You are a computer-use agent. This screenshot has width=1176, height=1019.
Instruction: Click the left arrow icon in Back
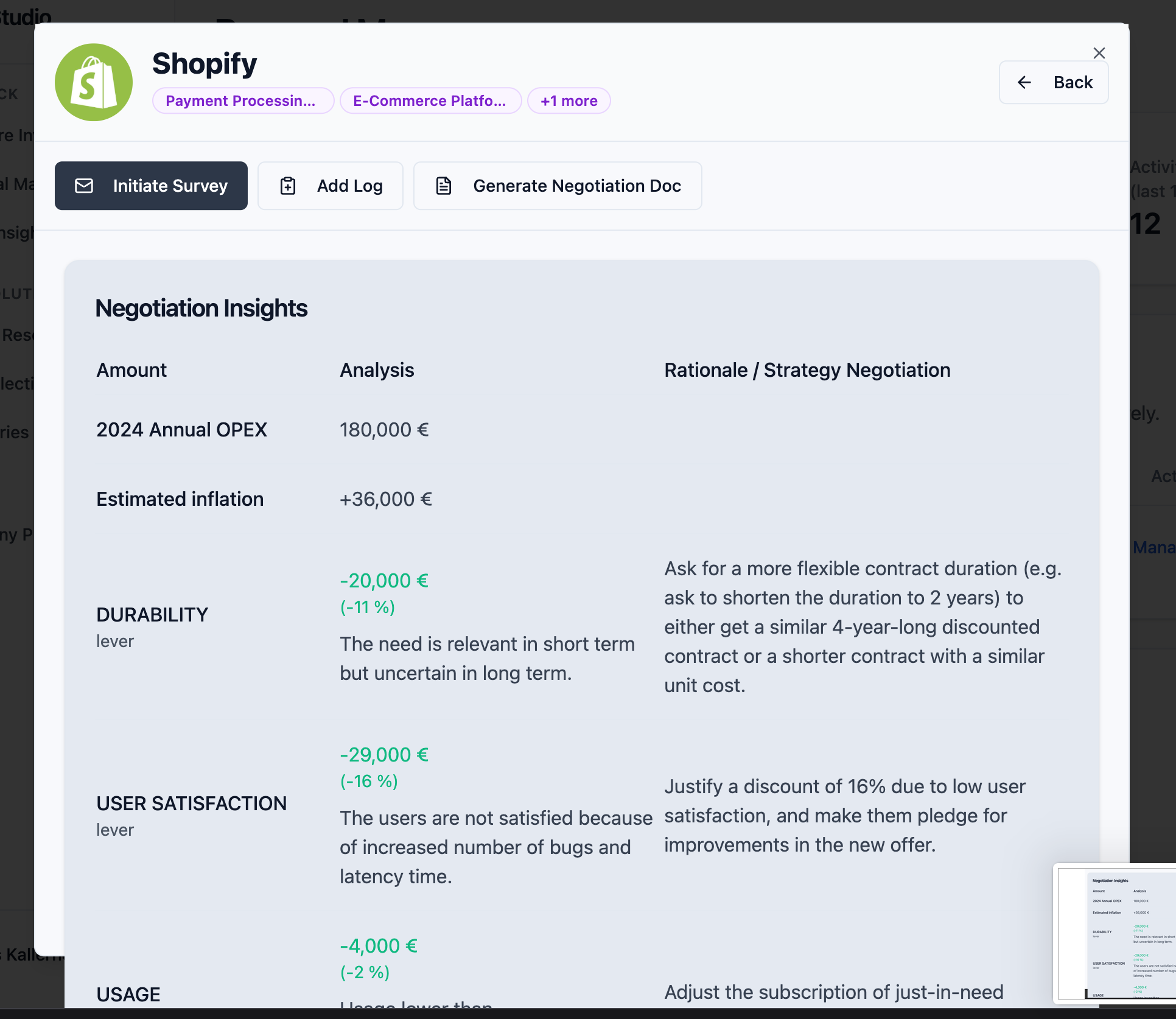pos(1024,82)
